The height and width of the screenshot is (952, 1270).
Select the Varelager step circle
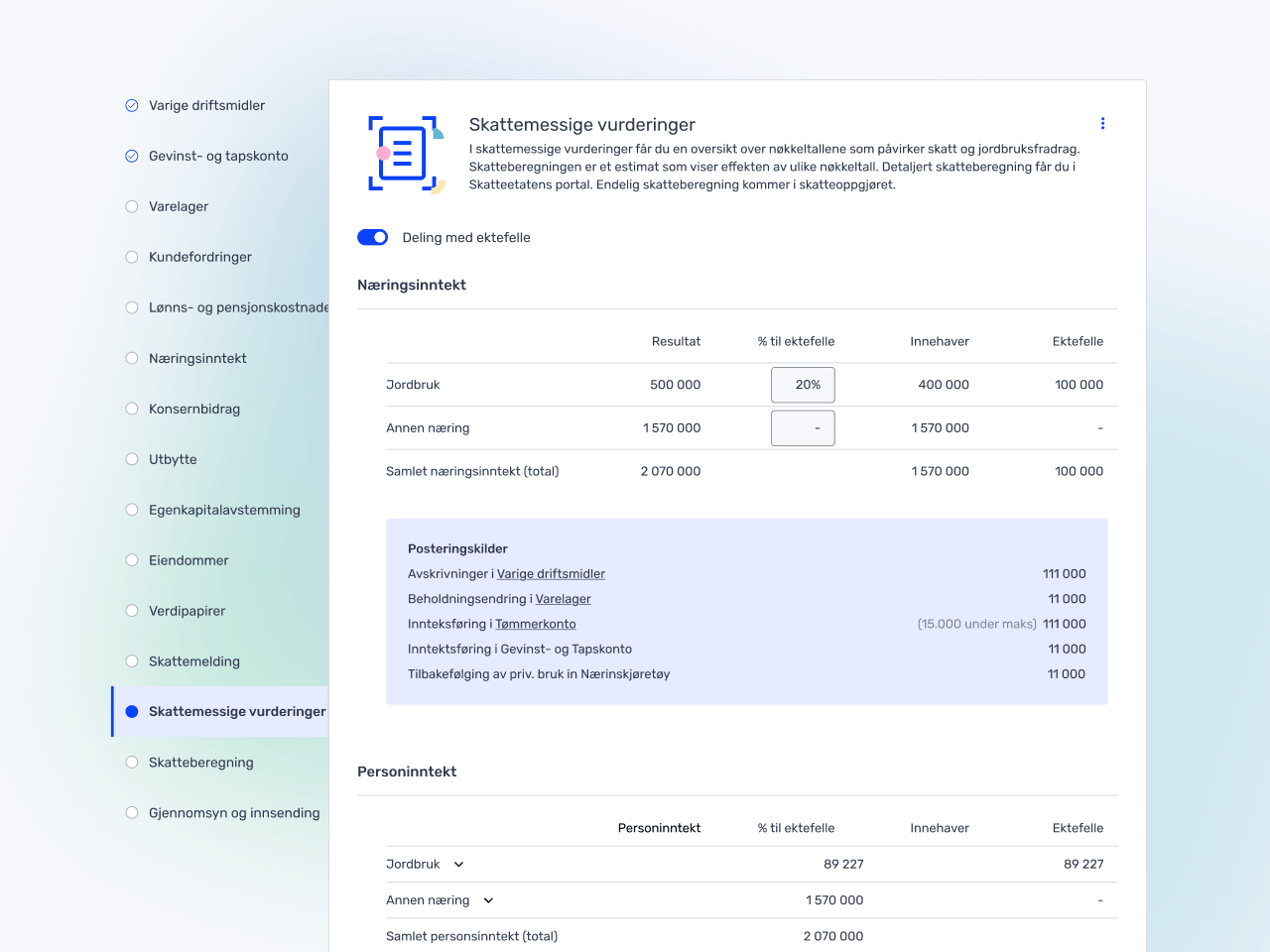[132, 206]
